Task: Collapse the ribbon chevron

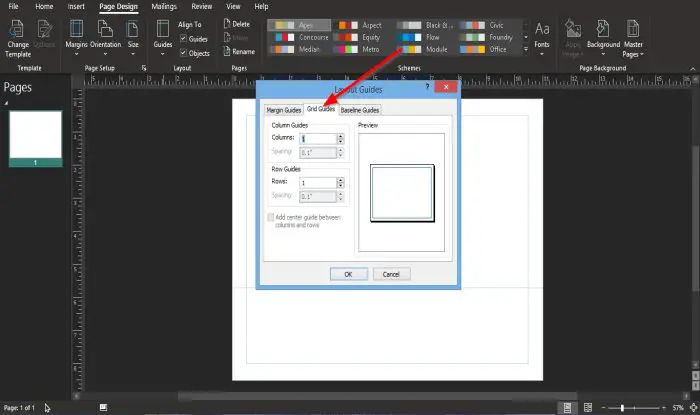Action: click(x=693, y=69)
